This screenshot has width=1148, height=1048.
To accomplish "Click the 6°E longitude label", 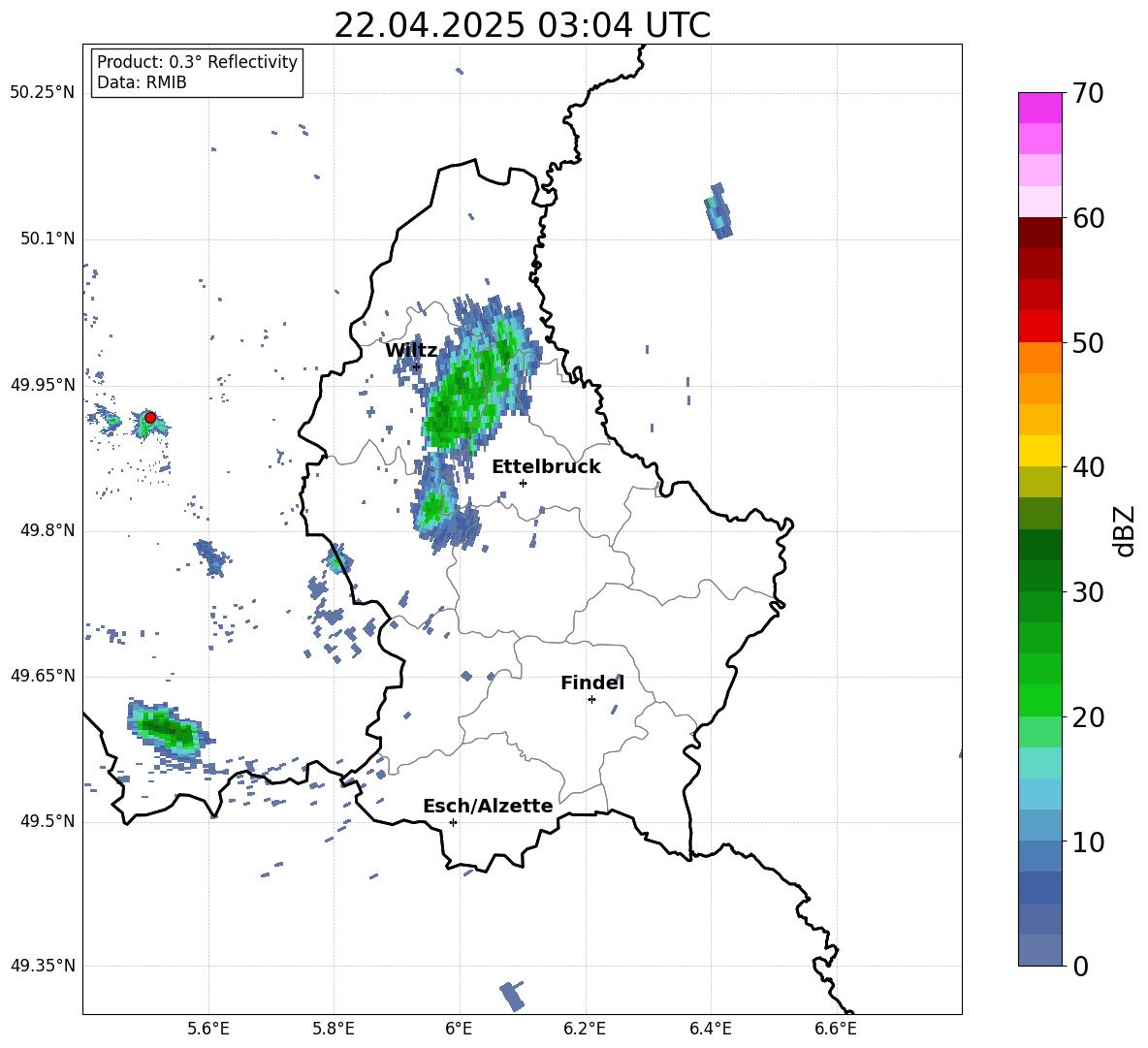I will [x=459, y=1029].
